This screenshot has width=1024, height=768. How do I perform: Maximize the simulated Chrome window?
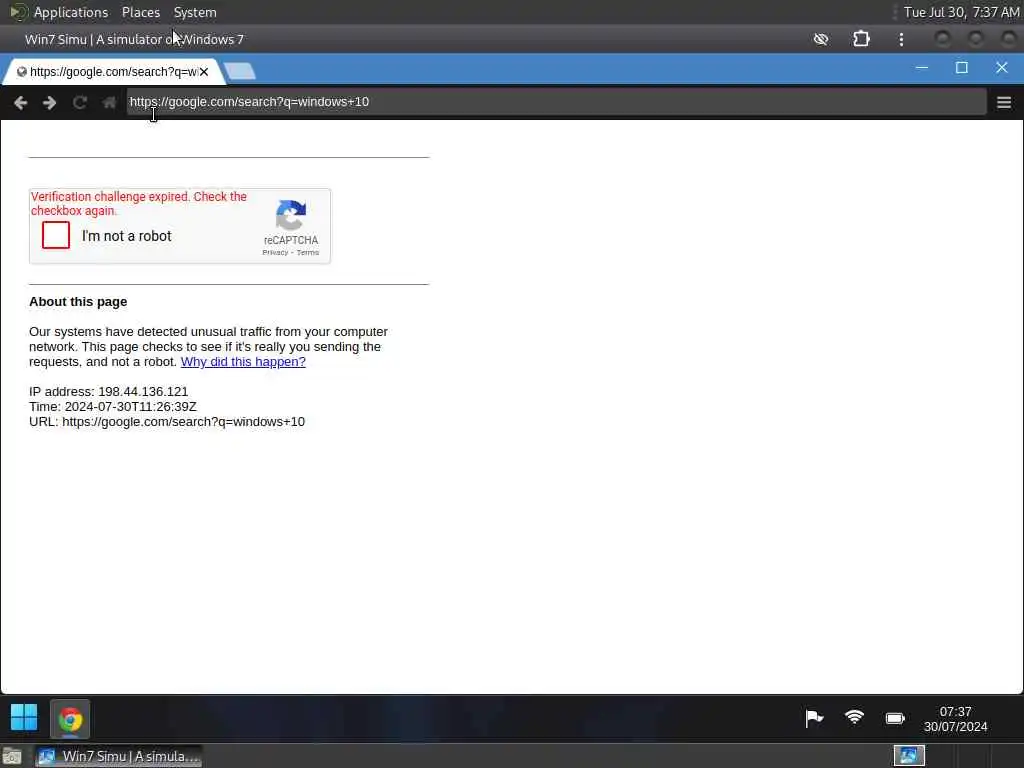tap(961, 68)
